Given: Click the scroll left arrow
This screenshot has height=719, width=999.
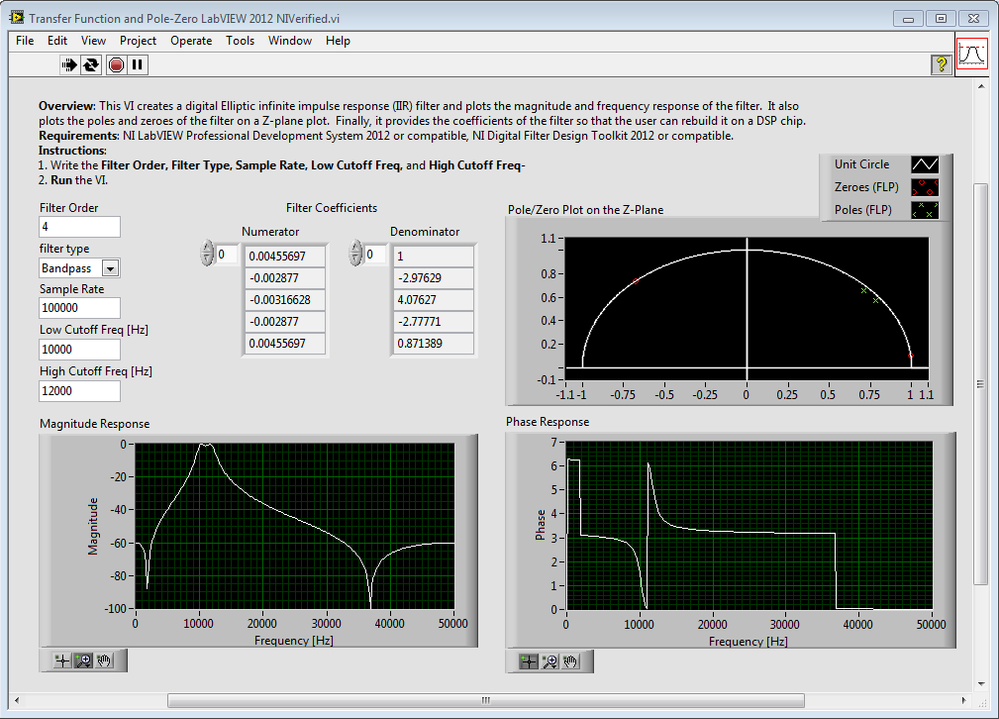Looking at the screenshot, I should 17,701.
